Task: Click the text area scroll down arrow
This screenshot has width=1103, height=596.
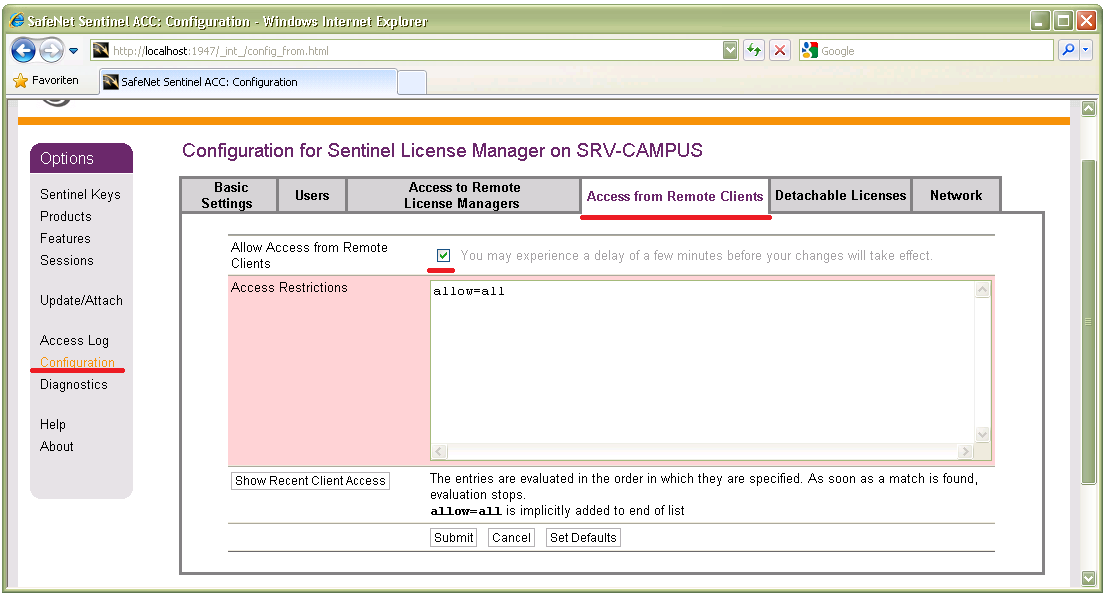Action: point(983,434)
